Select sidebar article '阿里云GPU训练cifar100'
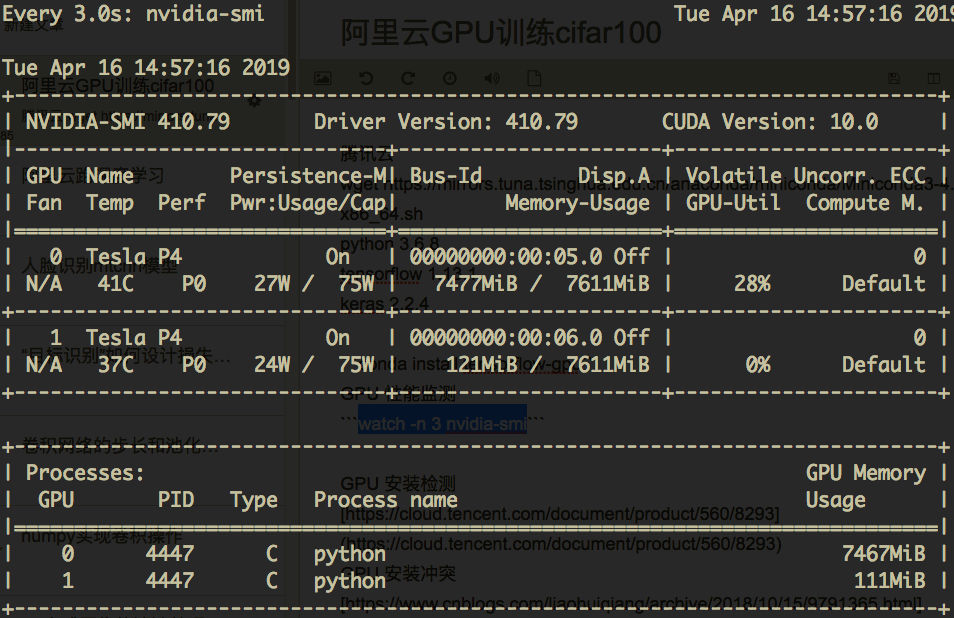This screenshot has width=954, height=618. (x=118, y=86)
